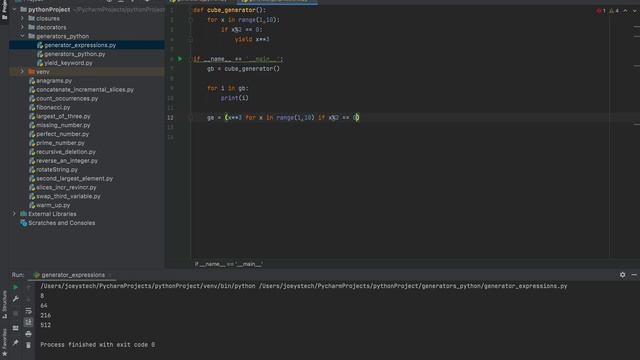Image resolution: width=640 pixels, height=360 pixels.
Task: Open Run panel settings gear
Action: coord(622,275)
